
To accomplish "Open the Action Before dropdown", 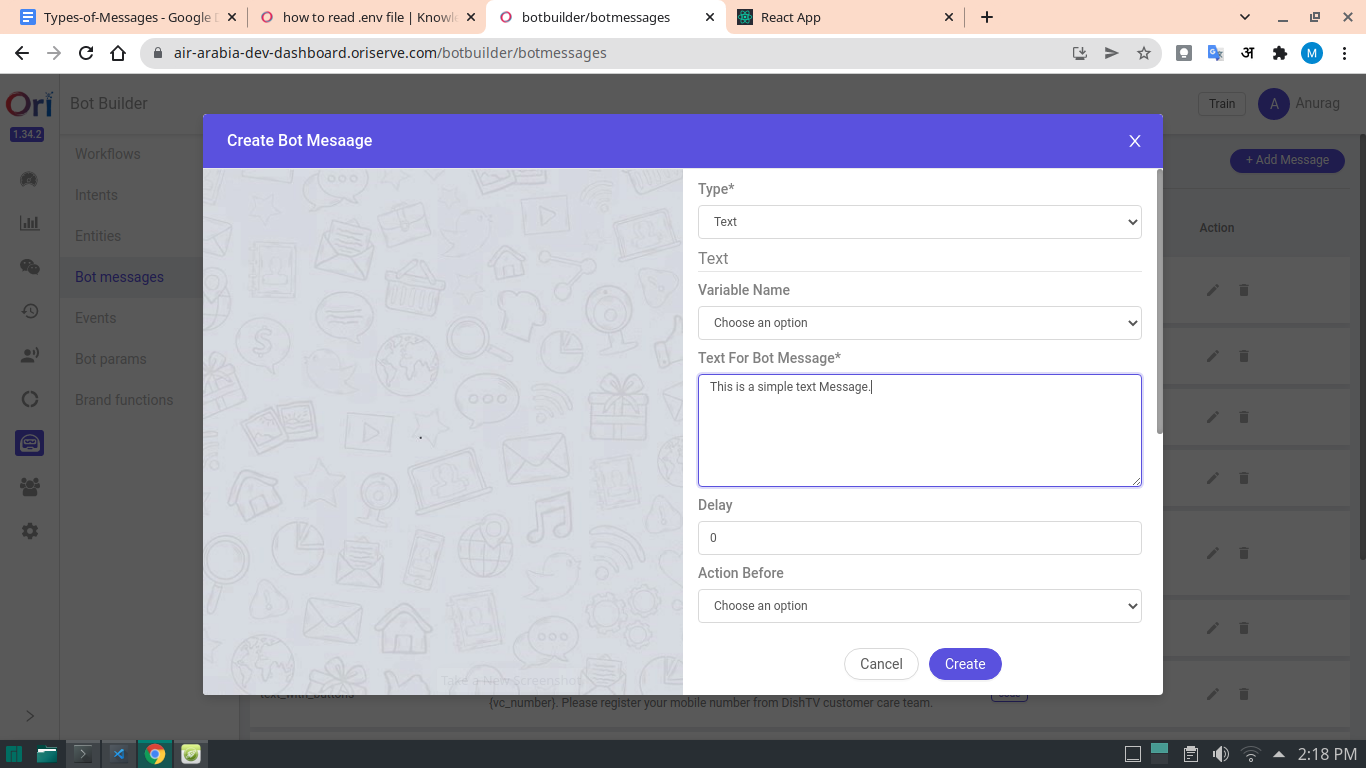I will pyautogui.click(x=919, y=606).
